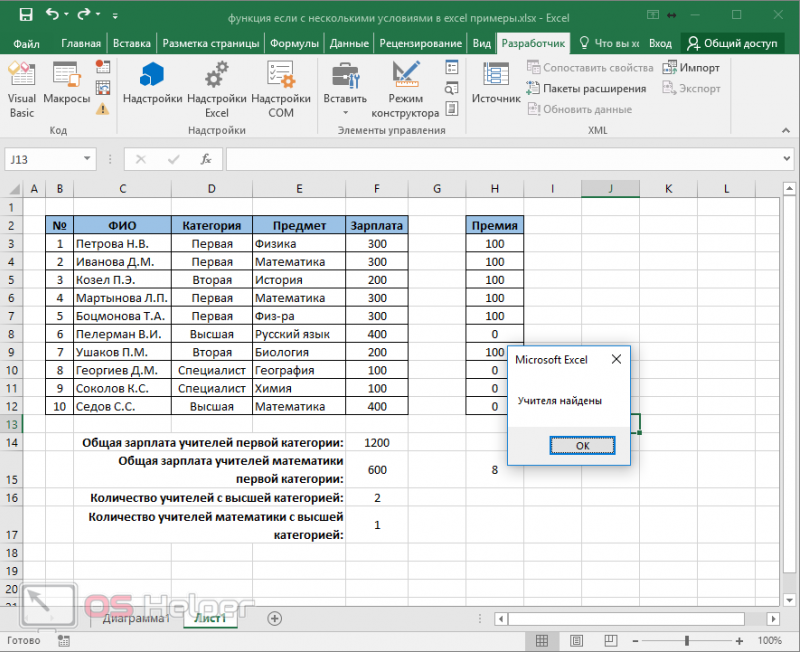Image resolution: width=800 pixels, height=652 pixels.
Task: Open the Name Box dropdown arrow
Action: click(87, 159)
